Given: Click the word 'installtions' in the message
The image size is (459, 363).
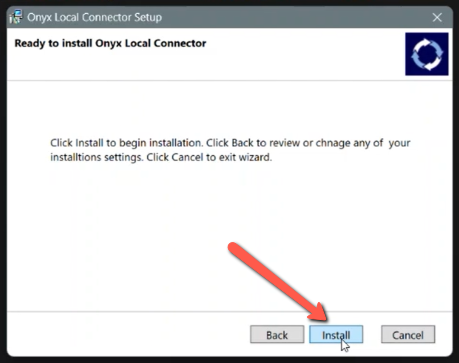Looking at the screenshot, I should 76,157.
